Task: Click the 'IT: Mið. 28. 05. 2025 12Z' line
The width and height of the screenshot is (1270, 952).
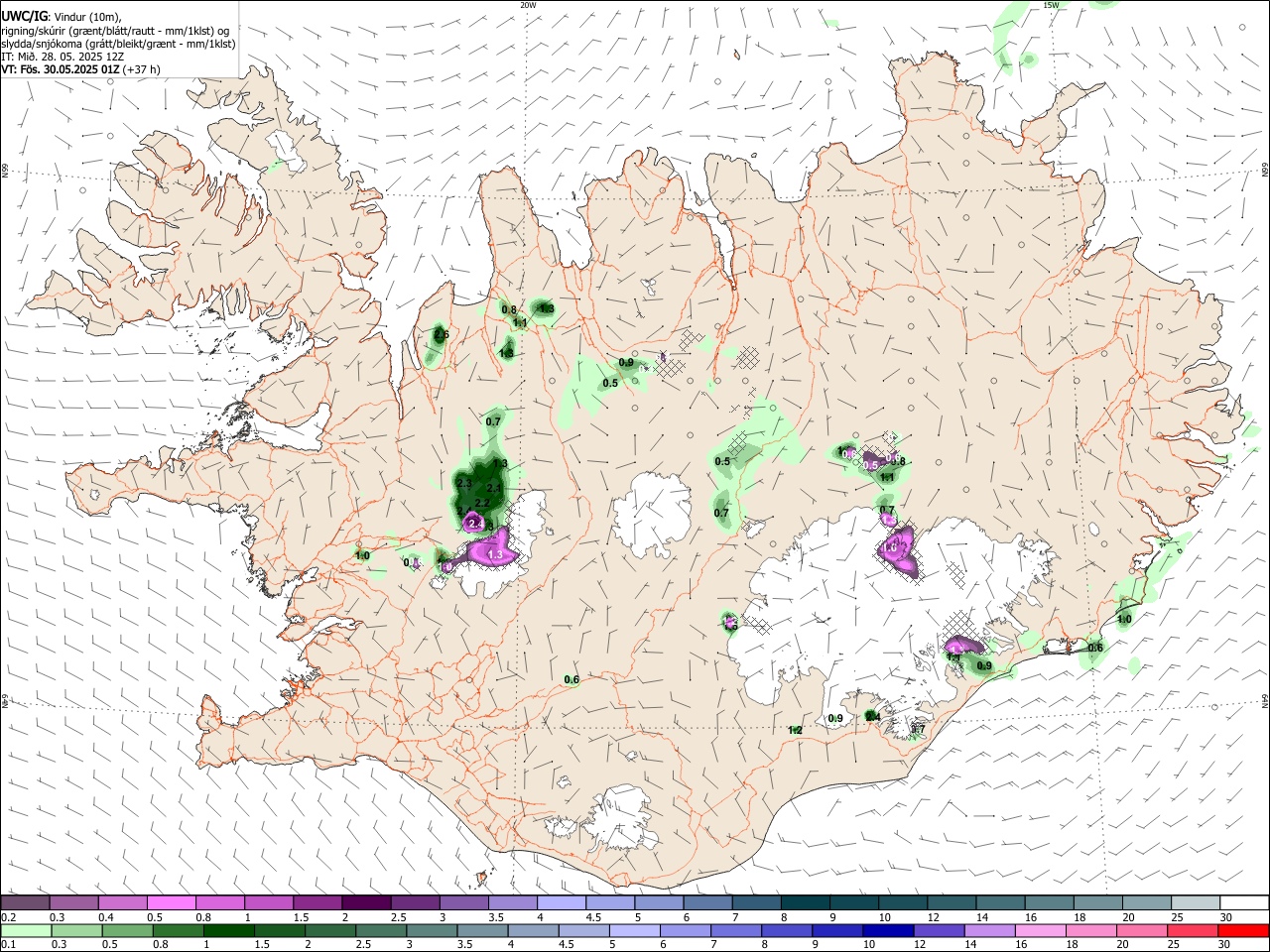Action: point(61,57)
